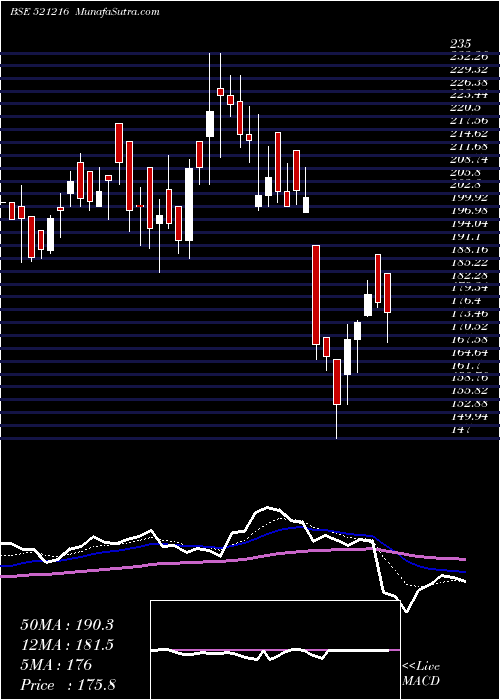Click the 149.94 price level label

tap(469, 417)
